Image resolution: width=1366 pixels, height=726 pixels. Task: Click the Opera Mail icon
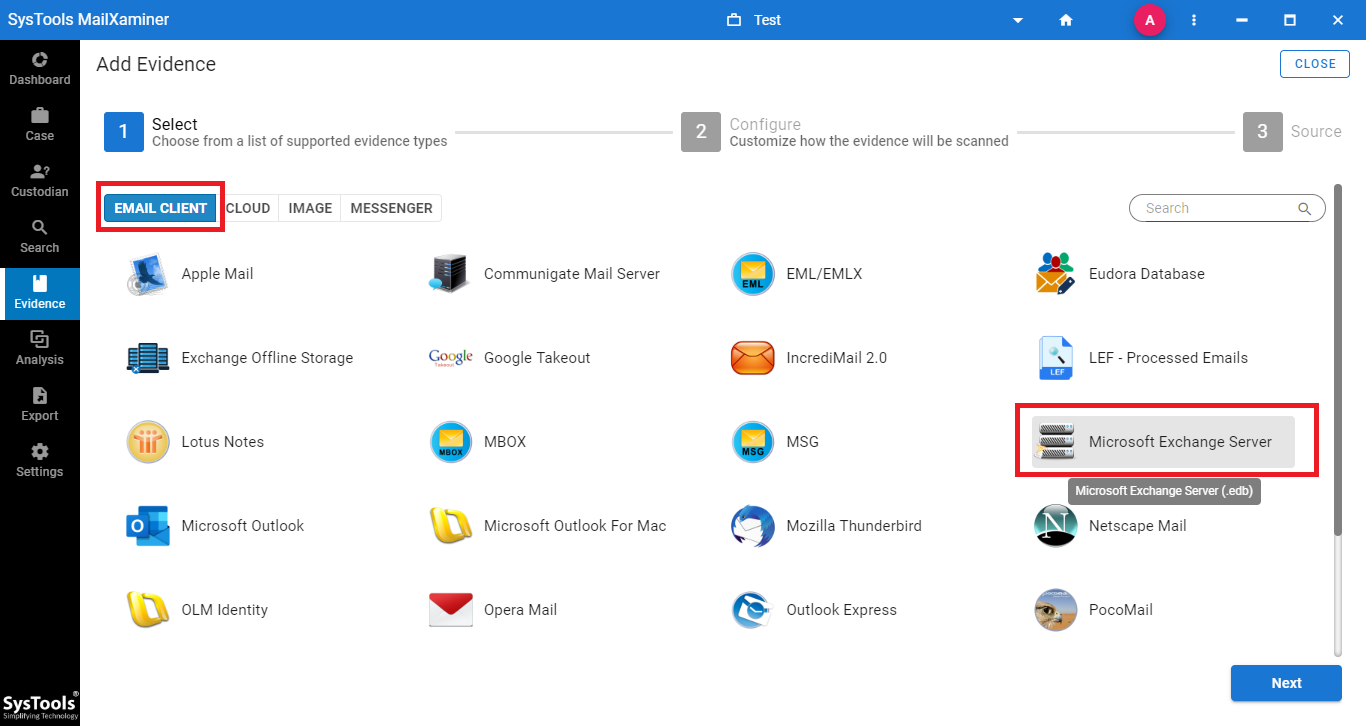point(451,610)
